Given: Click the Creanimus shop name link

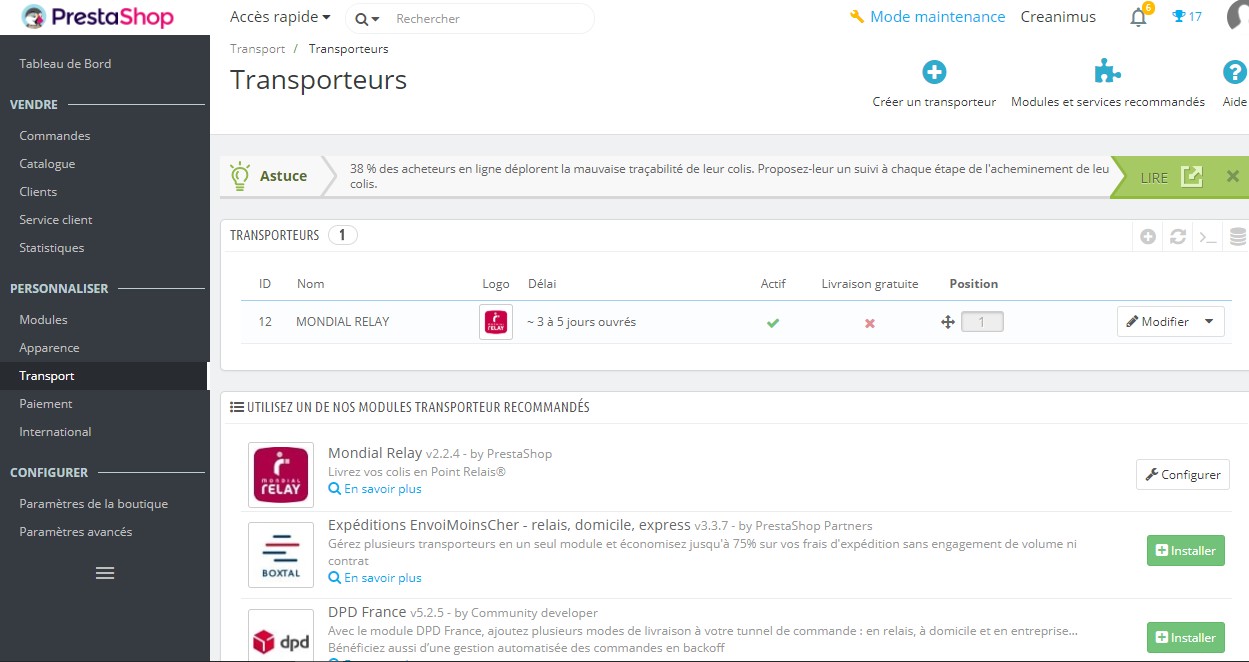Looking at the screenshot, I should (x=1058, y=17).
